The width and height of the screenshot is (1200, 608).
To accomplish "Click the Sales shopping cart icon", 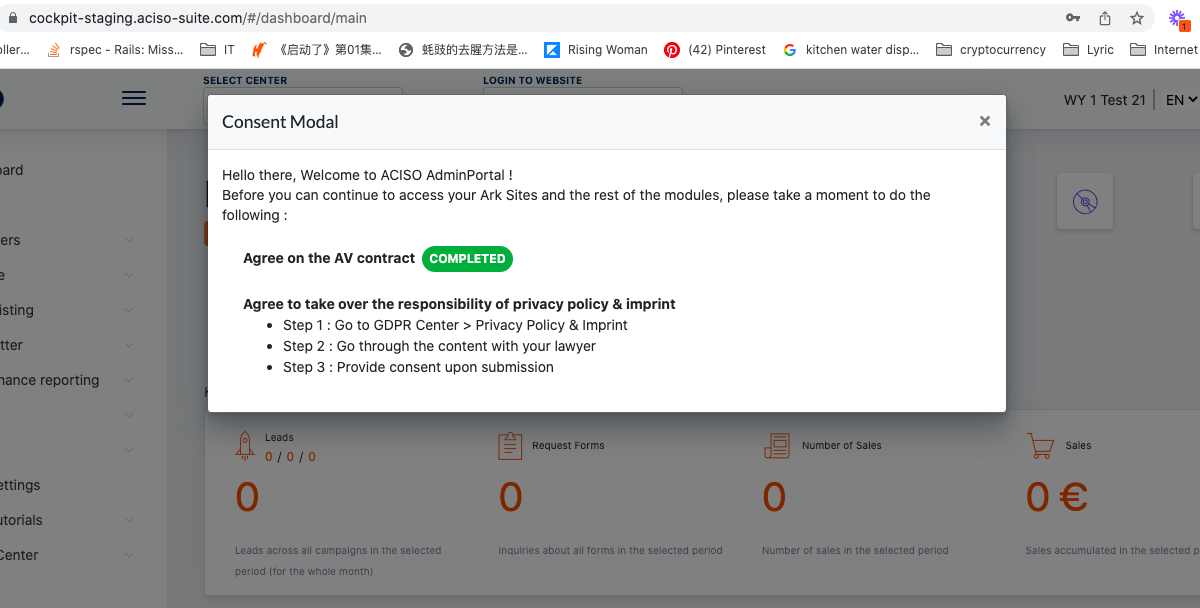I will click(1040, 446).
